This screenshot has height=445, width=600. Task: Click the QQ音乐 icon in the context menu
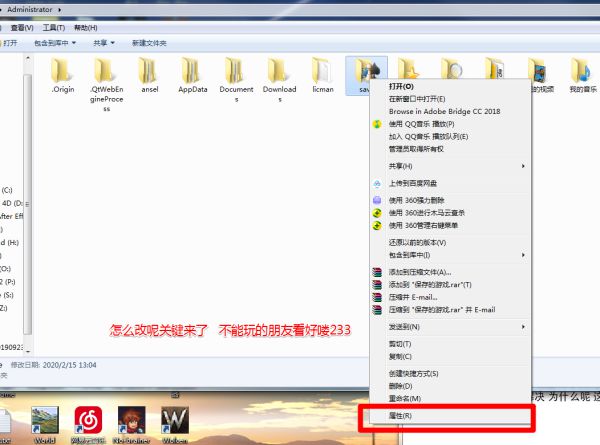(x=377, y=124)
